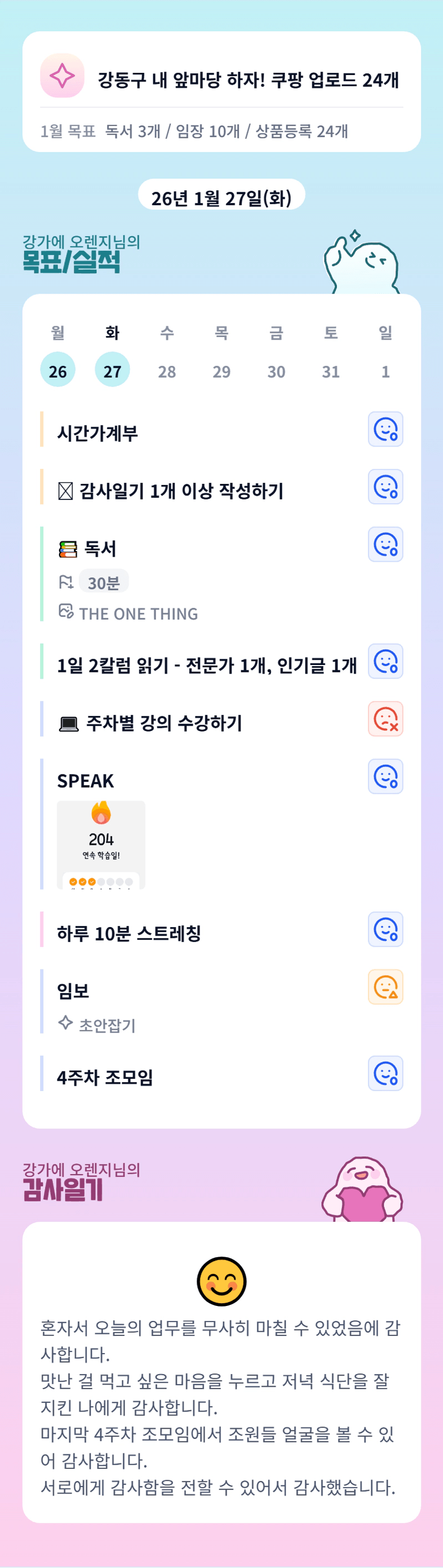Click orange partial face icon for 임보
The image size is (443, 1568).
pos(385,987)
